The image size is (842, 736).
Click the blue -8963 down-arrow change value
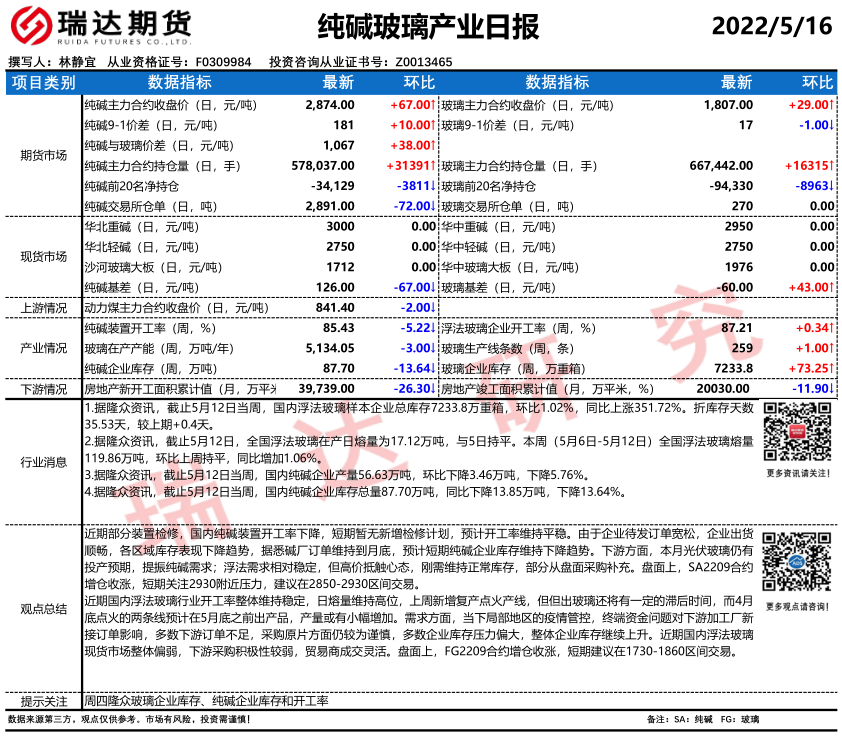pos(809,186)
